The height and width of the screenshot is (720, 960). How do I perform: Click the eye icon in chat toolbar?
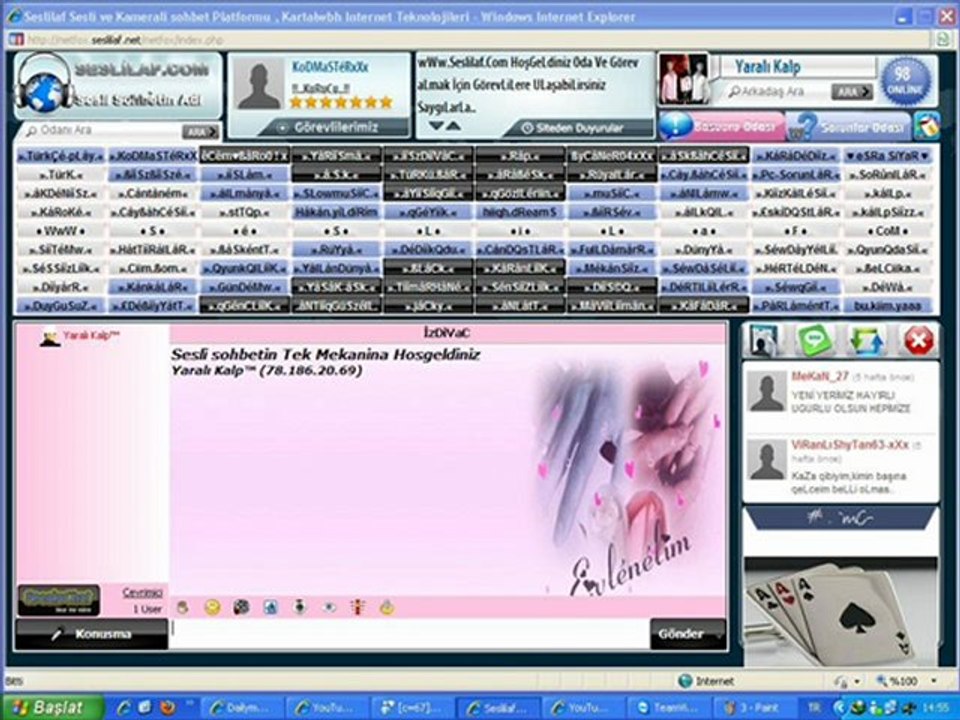pos(329,607)
